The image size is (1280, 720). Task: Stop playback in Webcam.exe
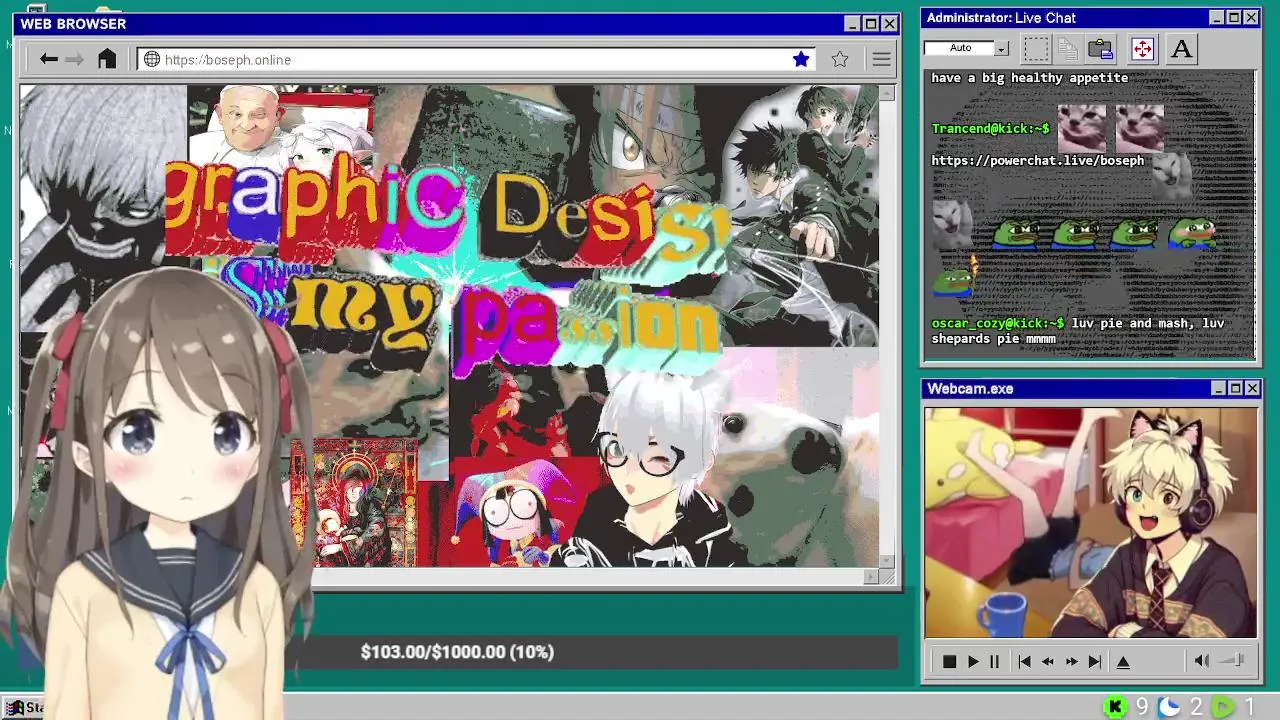(949, 661)
